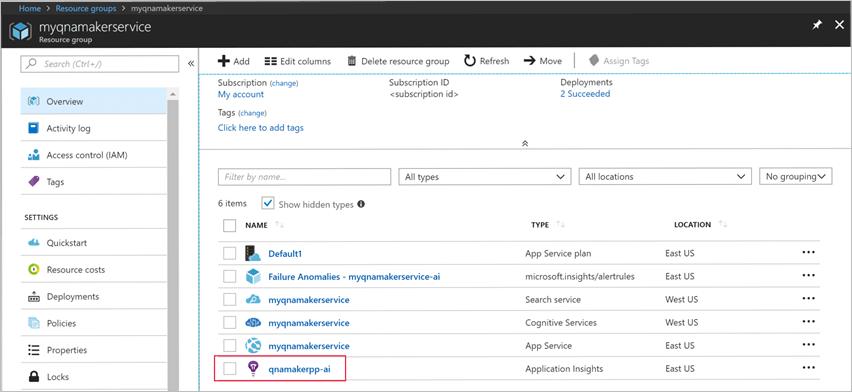This screenshot has width=852, height=392.
Task: Click the sidebar Search (Ctrl+/) field
Action: pyautogui.click(x=99, y=64)
